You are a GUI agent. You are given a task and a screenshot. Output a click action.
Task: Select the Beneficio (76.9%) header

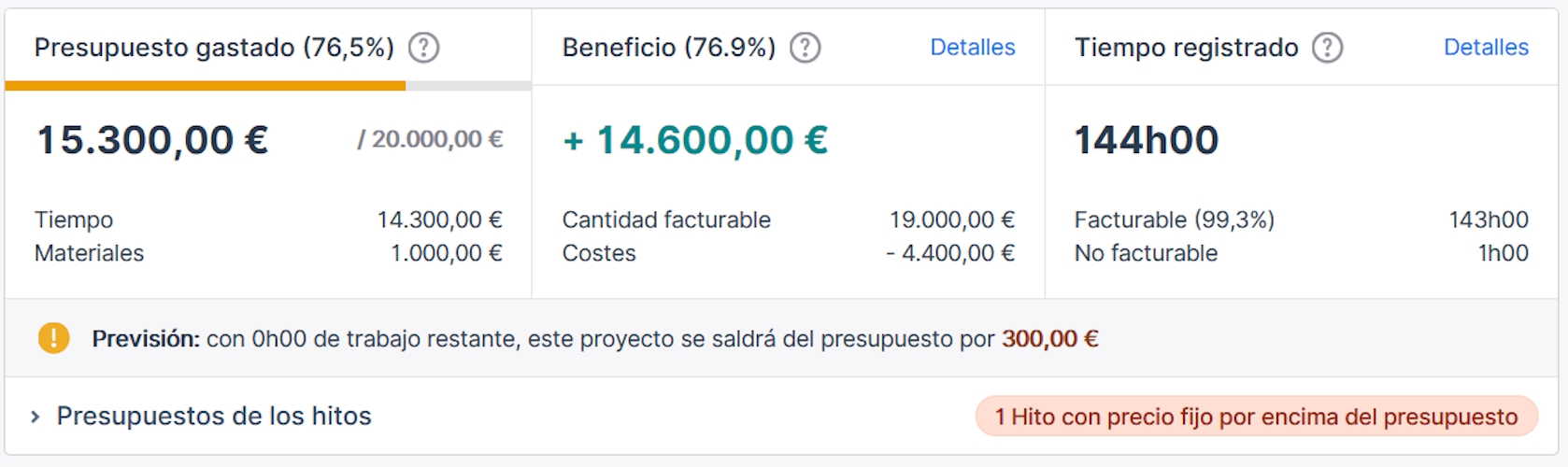669,48
